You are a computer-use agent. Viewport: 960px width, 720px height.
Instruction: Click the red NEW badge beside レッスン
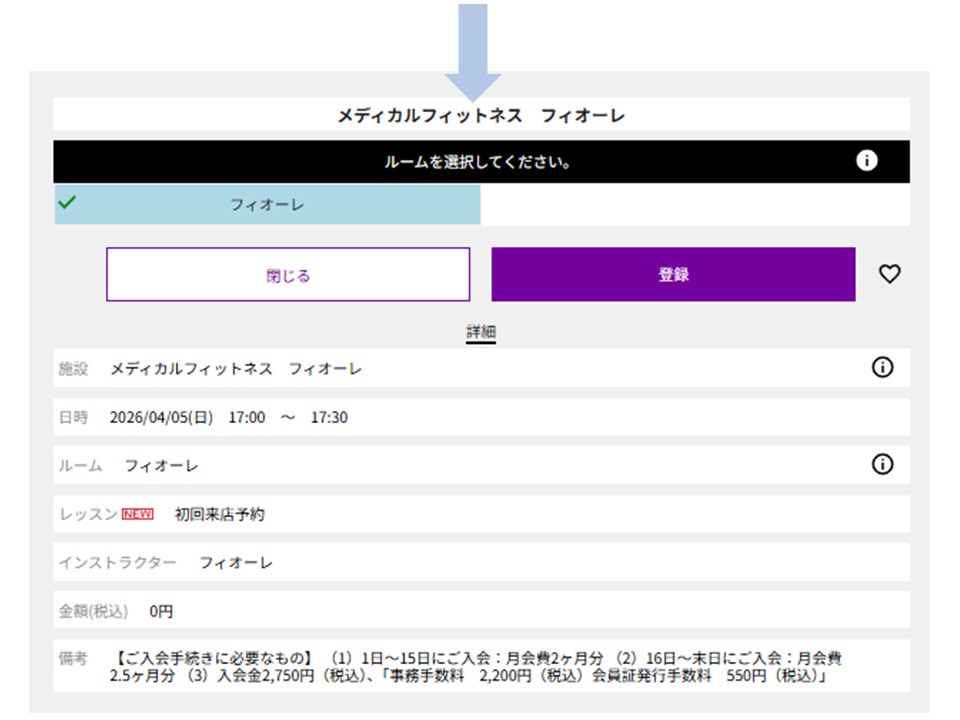pos(138,514)
